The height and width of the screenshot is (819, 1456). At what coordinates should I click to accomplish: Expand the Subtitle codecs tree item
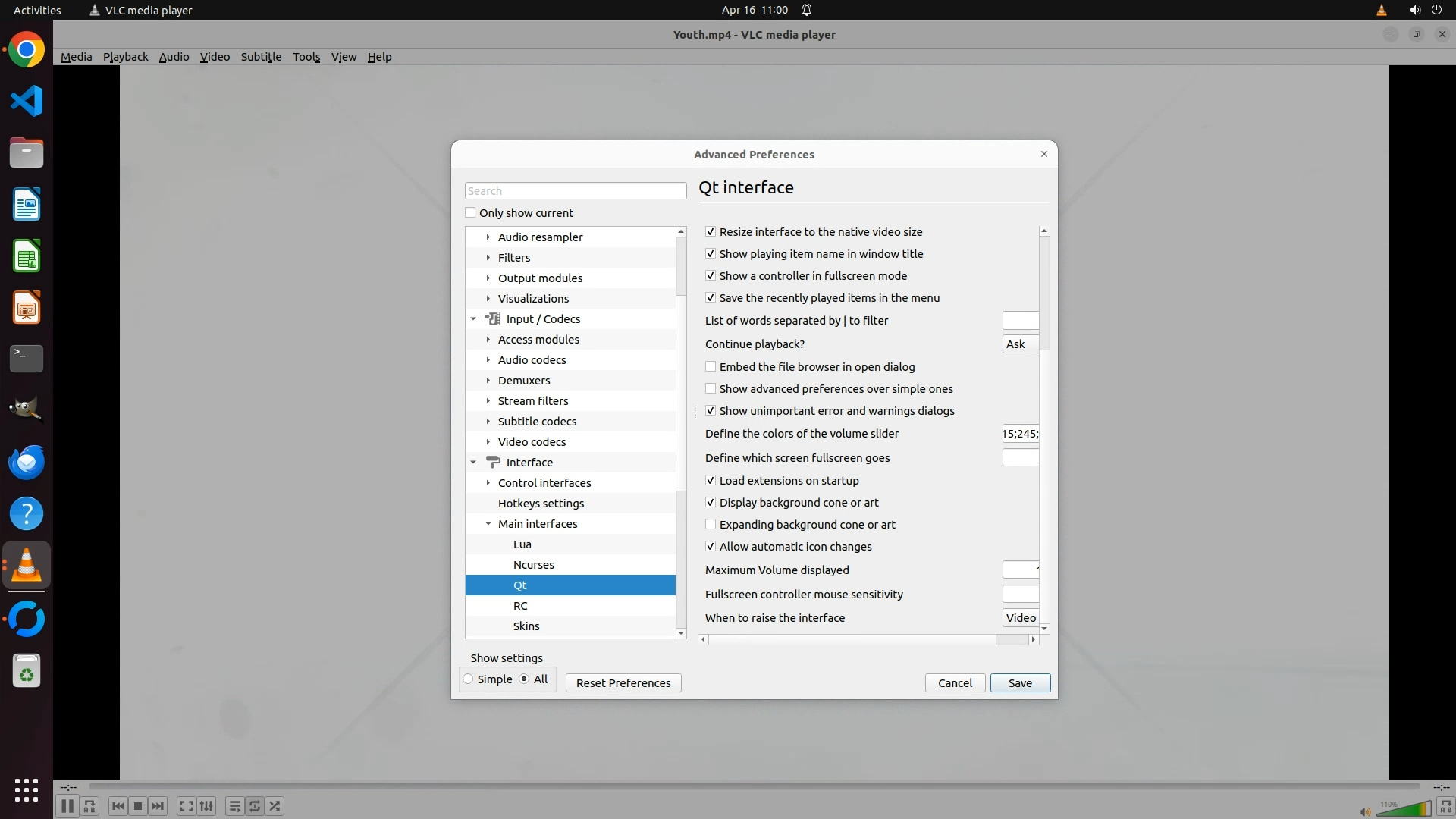[x=488, y=422]
